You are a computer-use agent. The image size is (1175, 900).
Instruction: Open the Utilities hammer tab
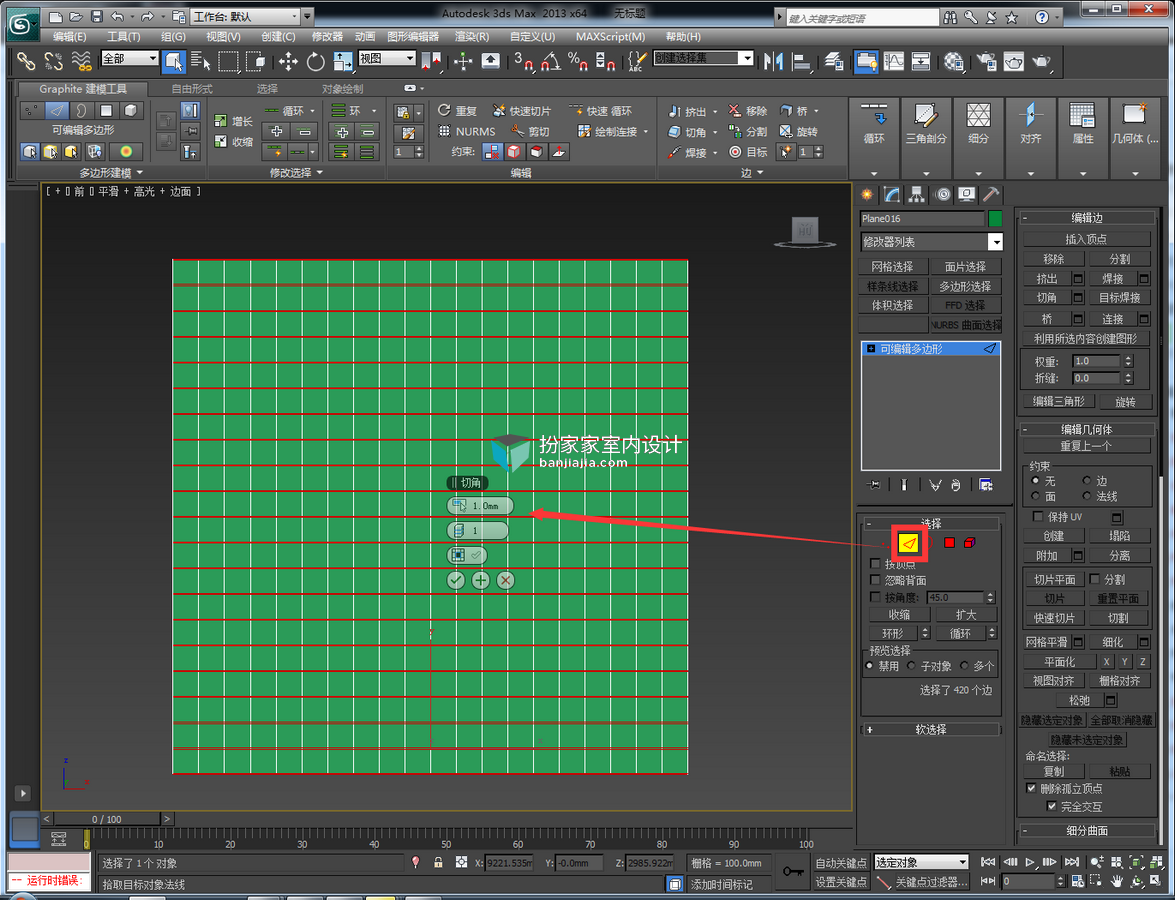(x=991, y=195)
